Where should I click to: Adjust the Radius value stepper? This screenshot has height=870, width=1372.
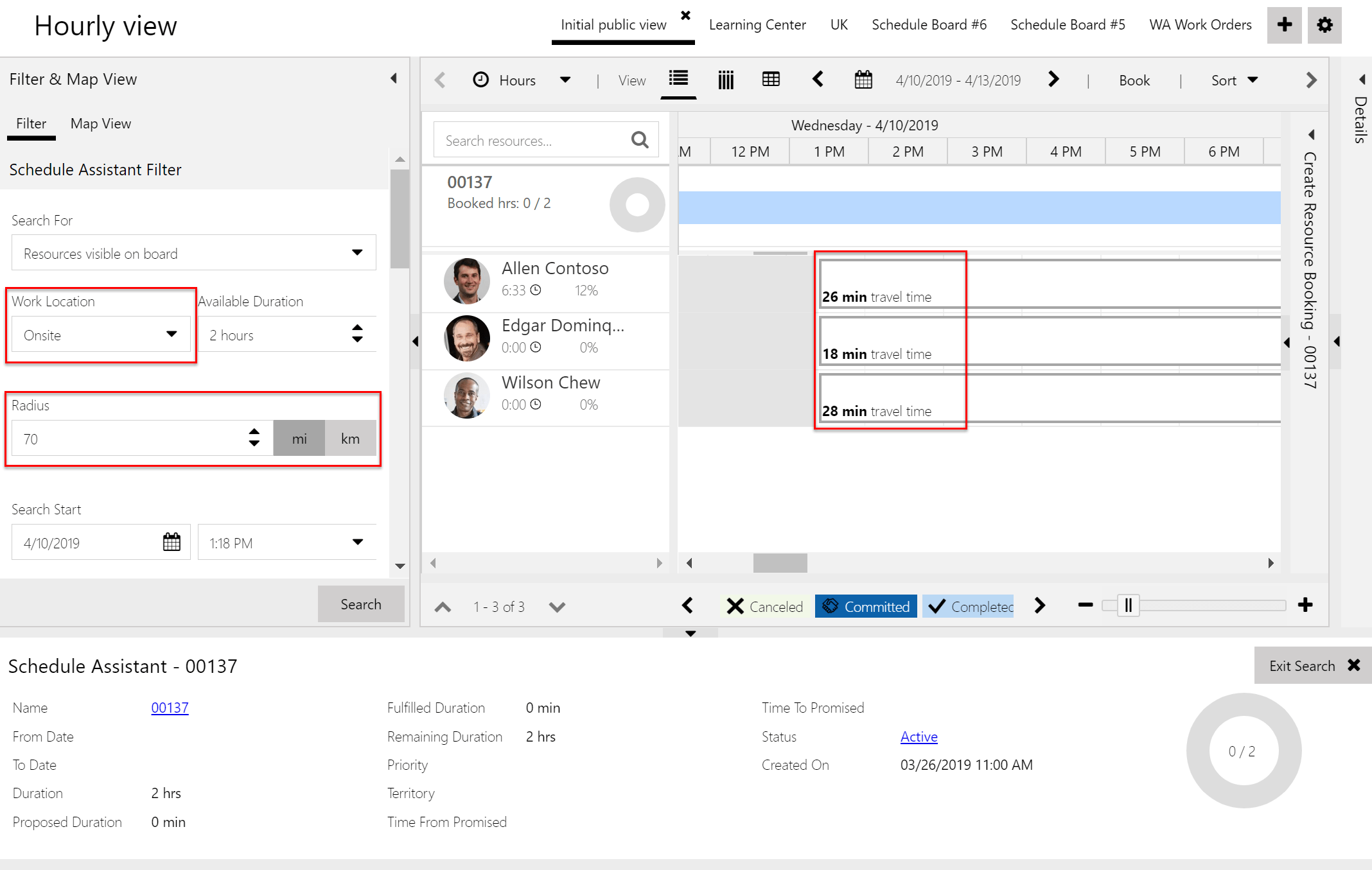(x=254, y=438)
